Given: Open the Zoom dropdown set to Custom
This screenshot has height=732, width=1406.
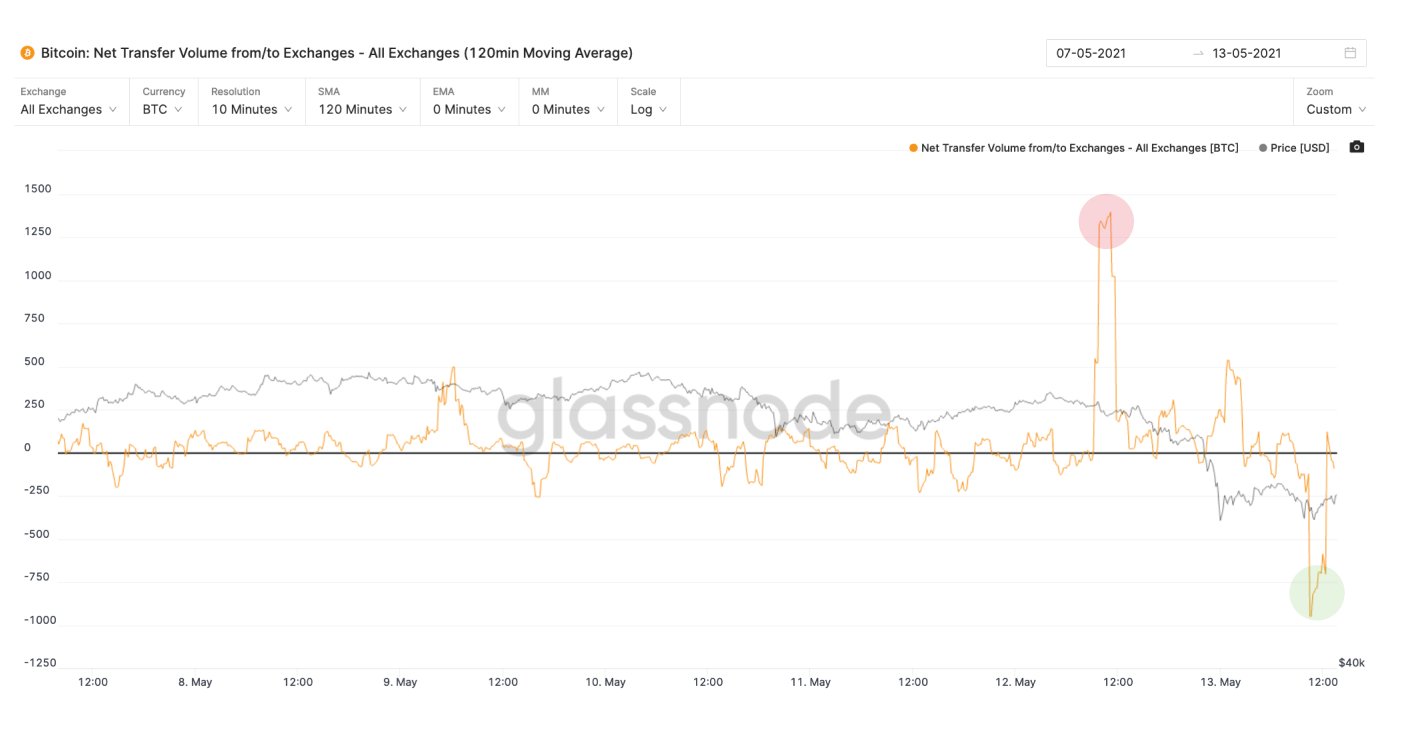Looking at the screenshot, I should click(x=1336, y=101).
